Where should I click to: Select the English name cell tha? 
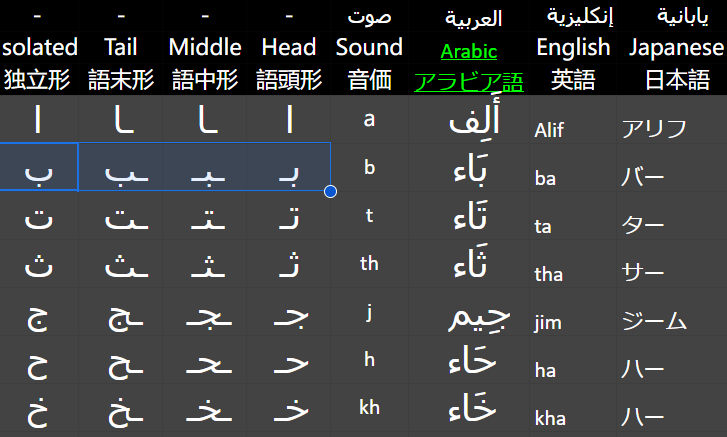pyautogui.click(x=572, y=274)
